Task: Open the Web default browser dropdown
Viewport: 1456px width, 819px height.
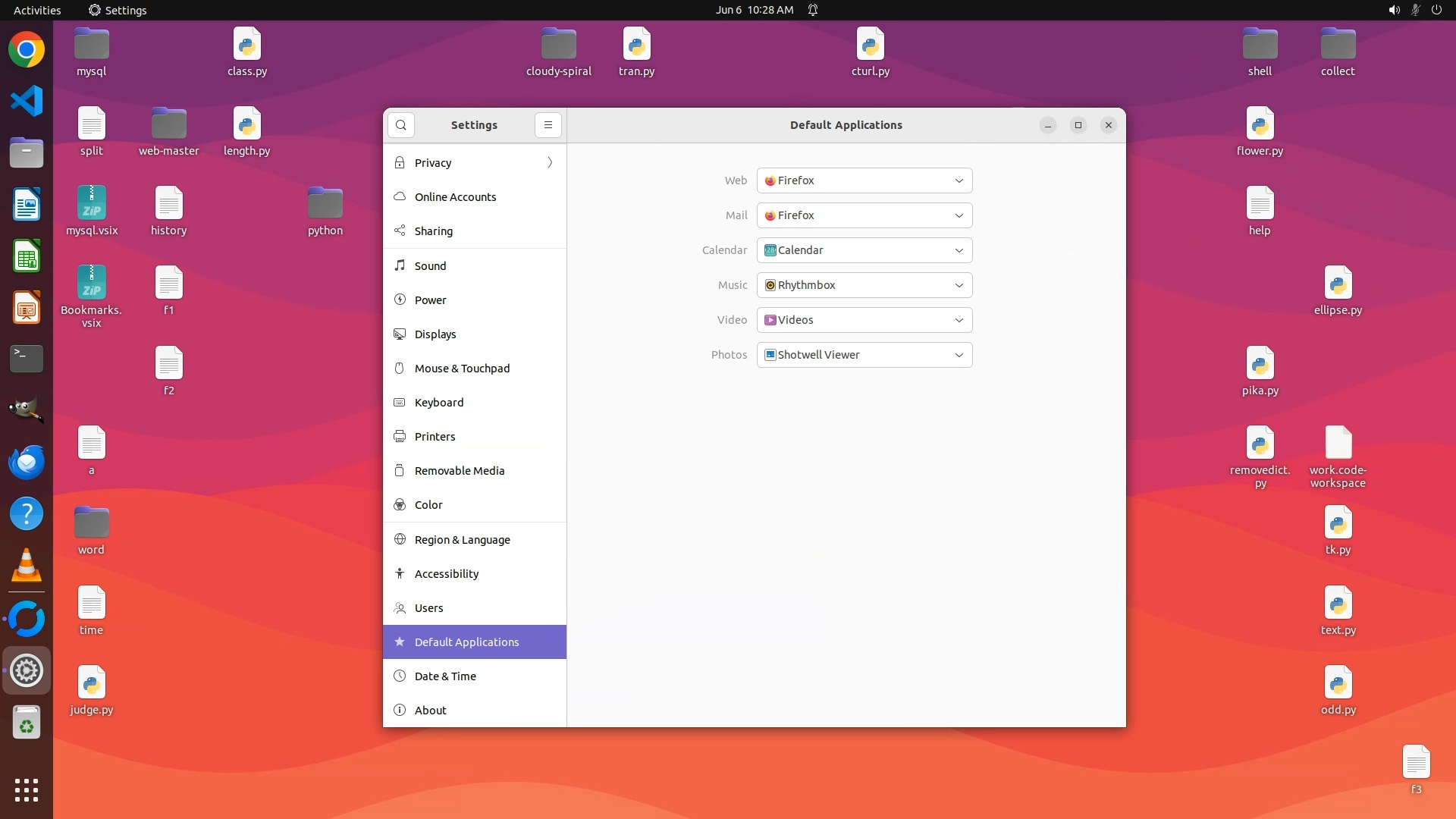Action: click(864, 180)
